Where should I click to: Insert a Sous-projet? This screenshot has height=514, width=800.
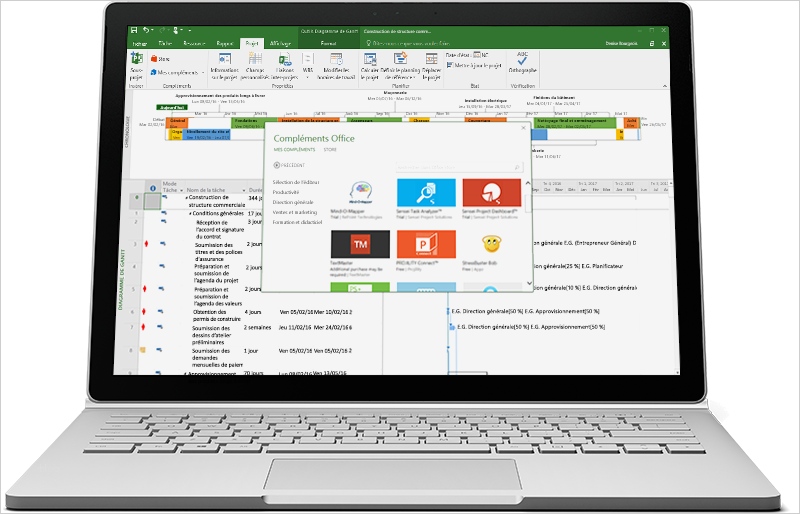[x=136, y=66]
